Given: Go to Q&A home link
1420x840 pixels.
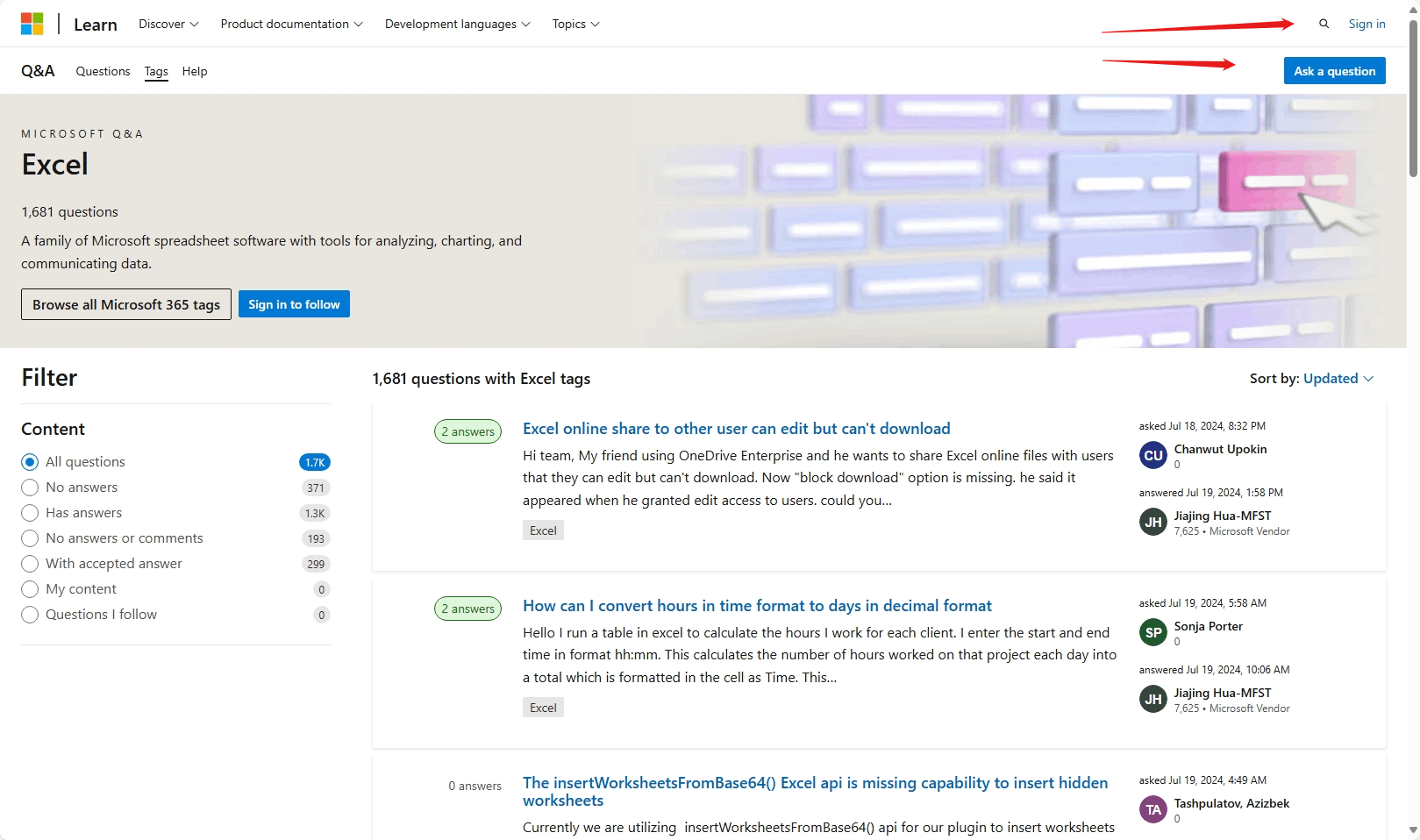Looking at the screenshot, I should point(38,71).
